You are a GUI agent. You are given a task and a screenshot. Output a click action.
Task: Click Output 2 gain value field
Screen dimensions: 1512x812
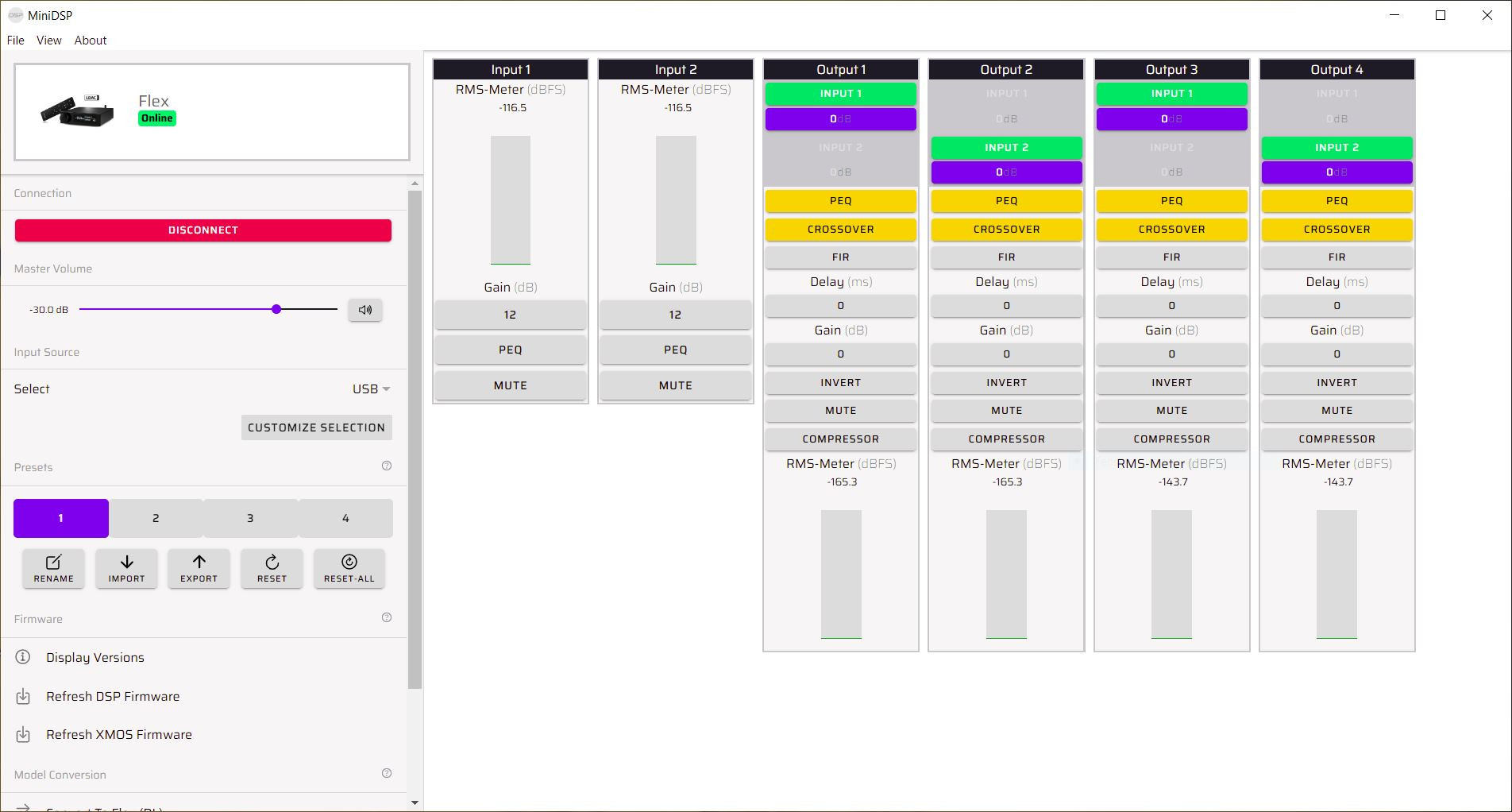[1007, 354]
